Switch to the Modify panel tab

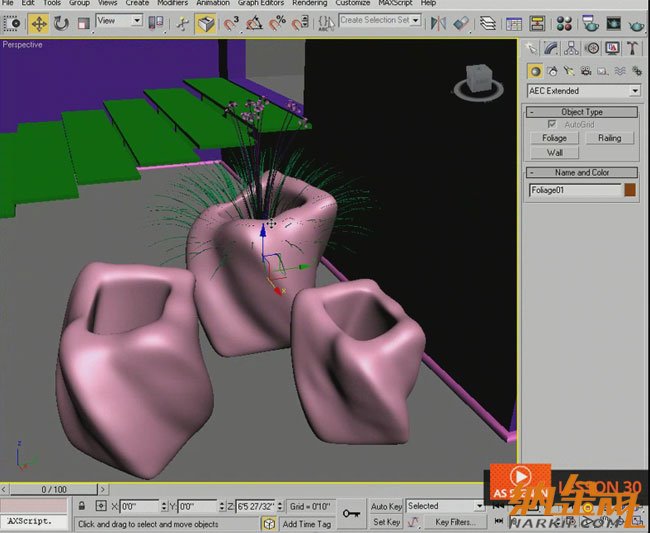click(551, 48)
